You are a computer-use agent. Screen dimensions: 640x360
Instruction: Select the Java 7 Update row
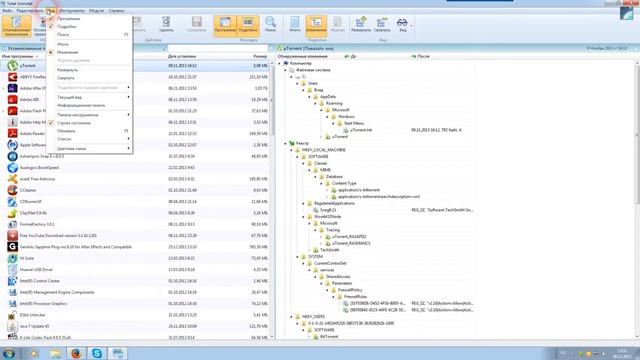coord(135,326)
